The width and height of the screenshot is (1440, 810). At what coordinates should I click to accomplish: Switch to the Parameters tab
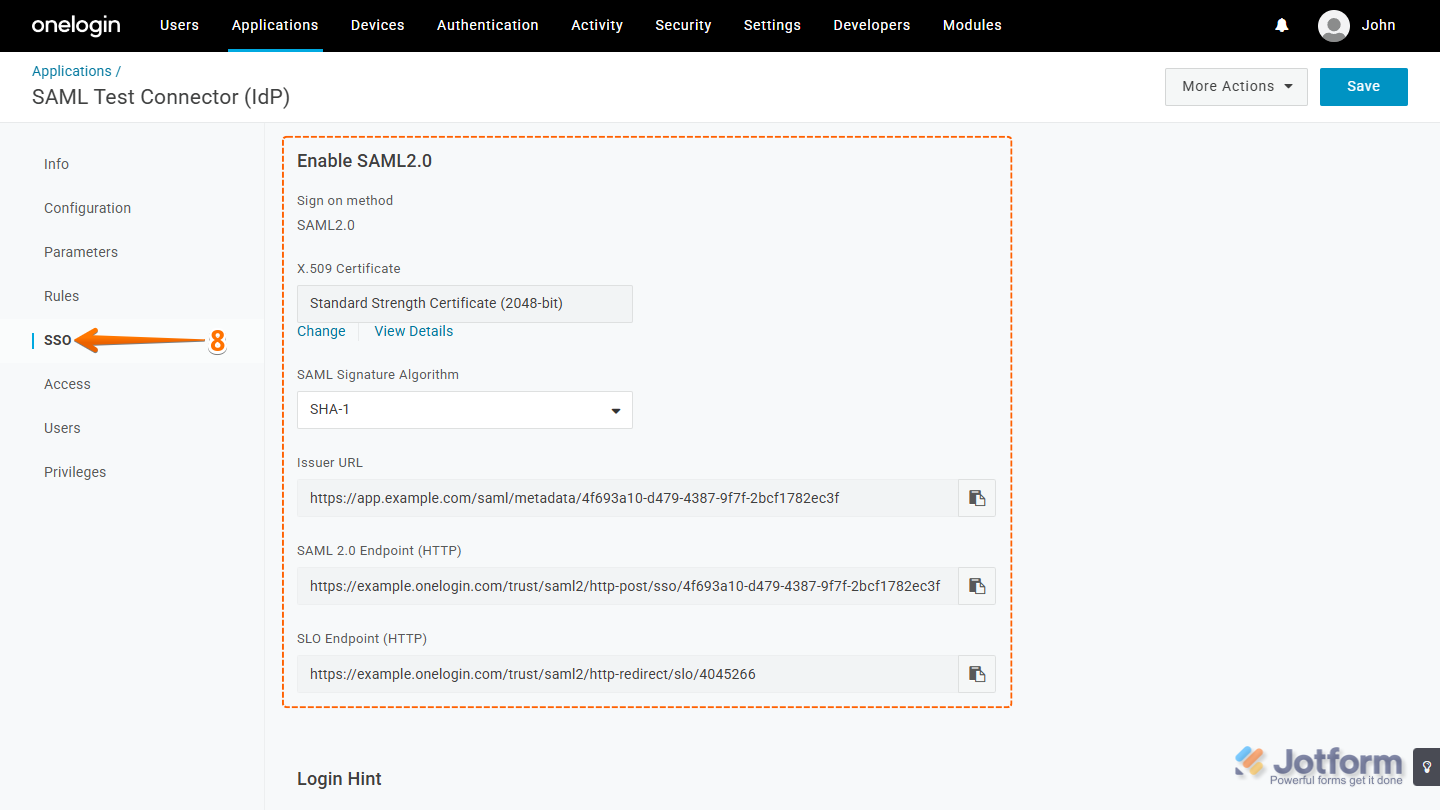(81, 252)
